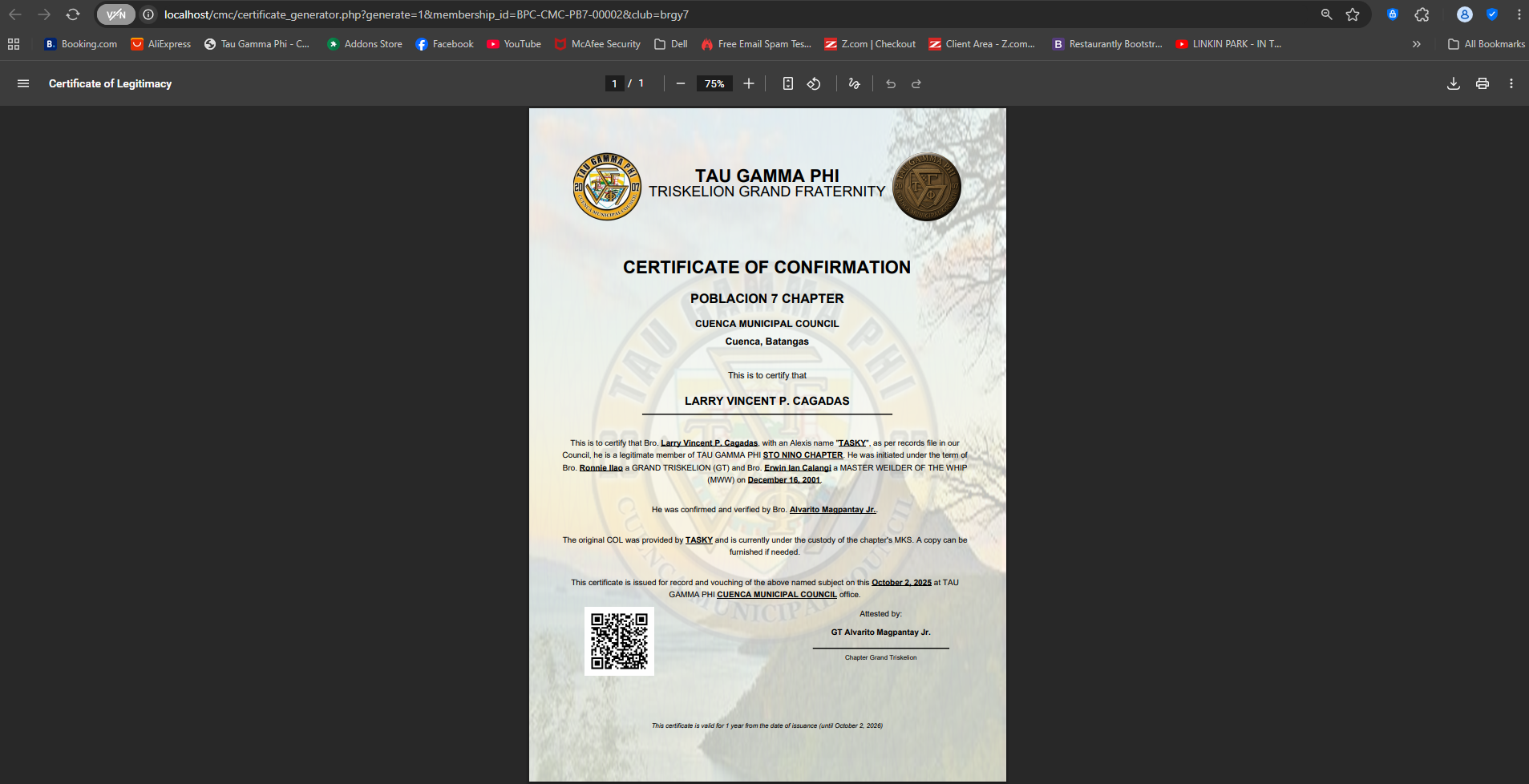The width and height of the screenshot is (1529, 784).
Task: Print the certificate document
Action: (x=1482, y=83)
